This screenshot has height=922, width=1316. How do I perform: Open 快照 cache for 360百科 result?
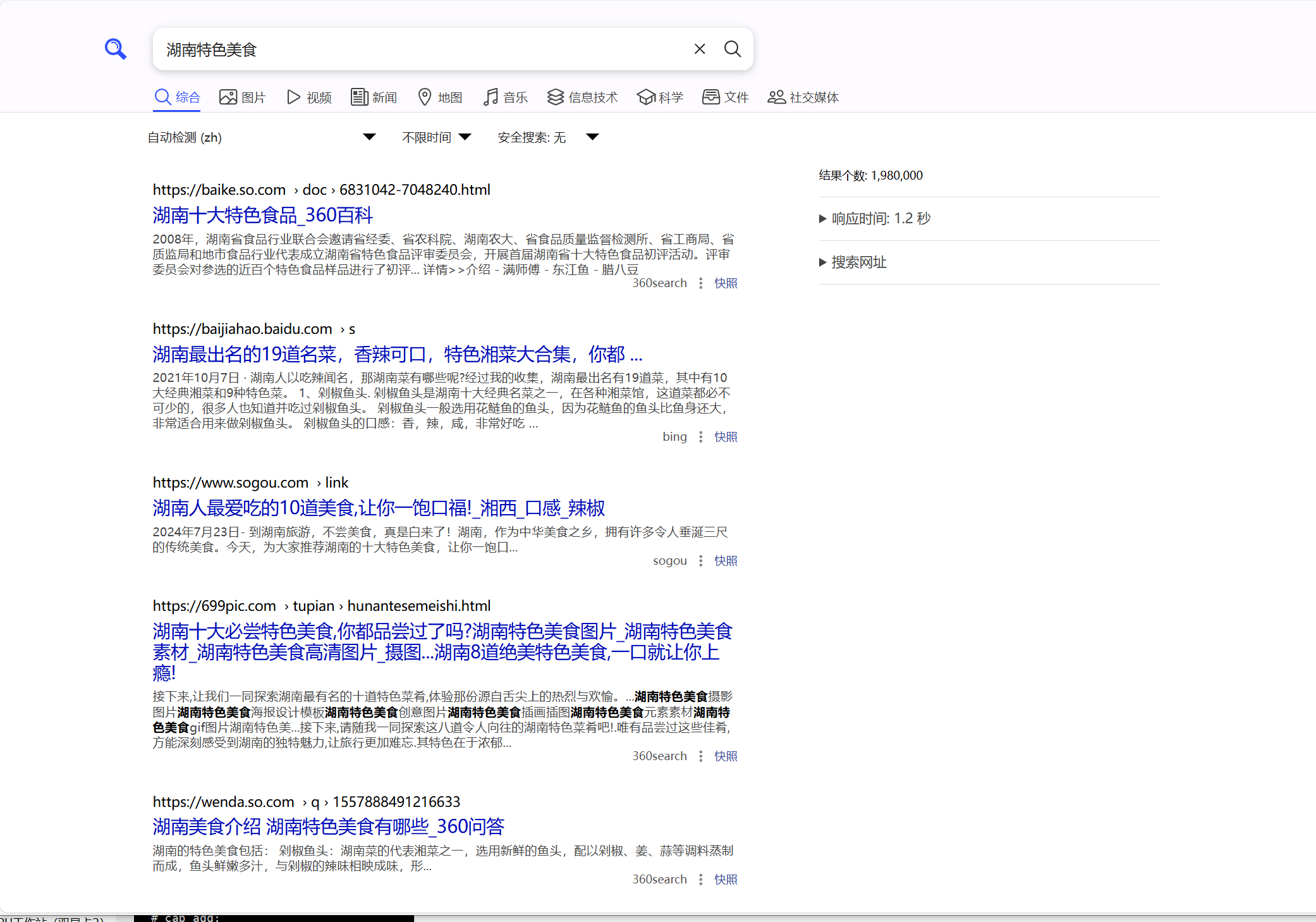coord(726,283)
